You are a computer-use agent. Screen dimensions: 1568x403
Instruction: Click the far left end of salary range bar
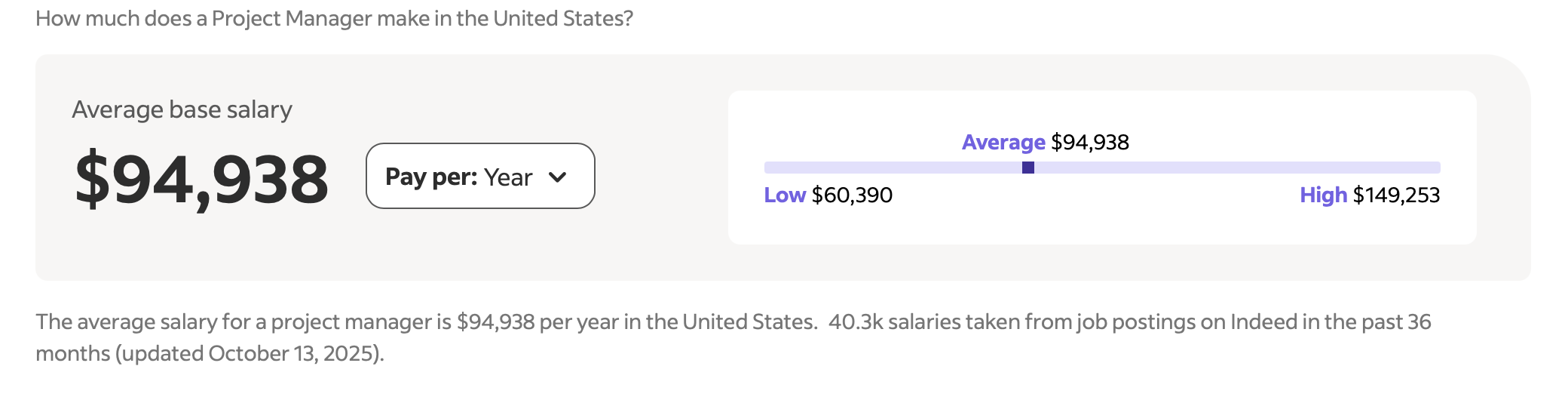pos(769,168)
